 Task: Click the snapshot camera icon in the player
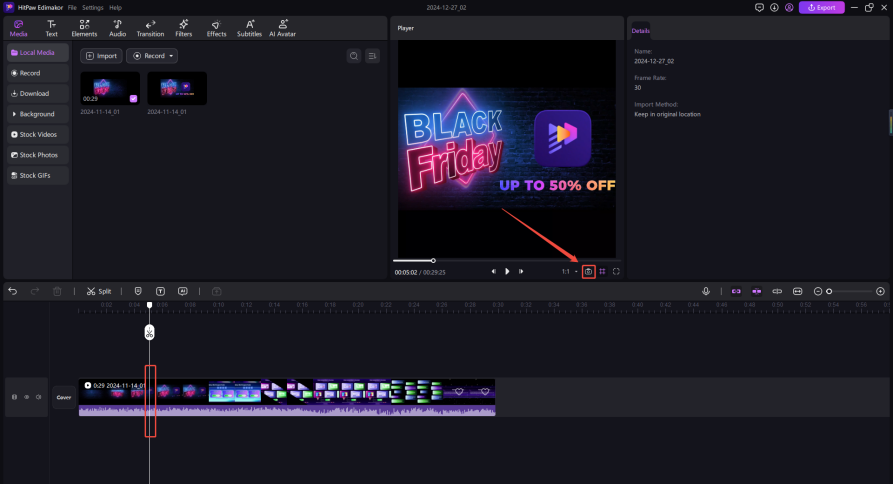click(588, 271)
